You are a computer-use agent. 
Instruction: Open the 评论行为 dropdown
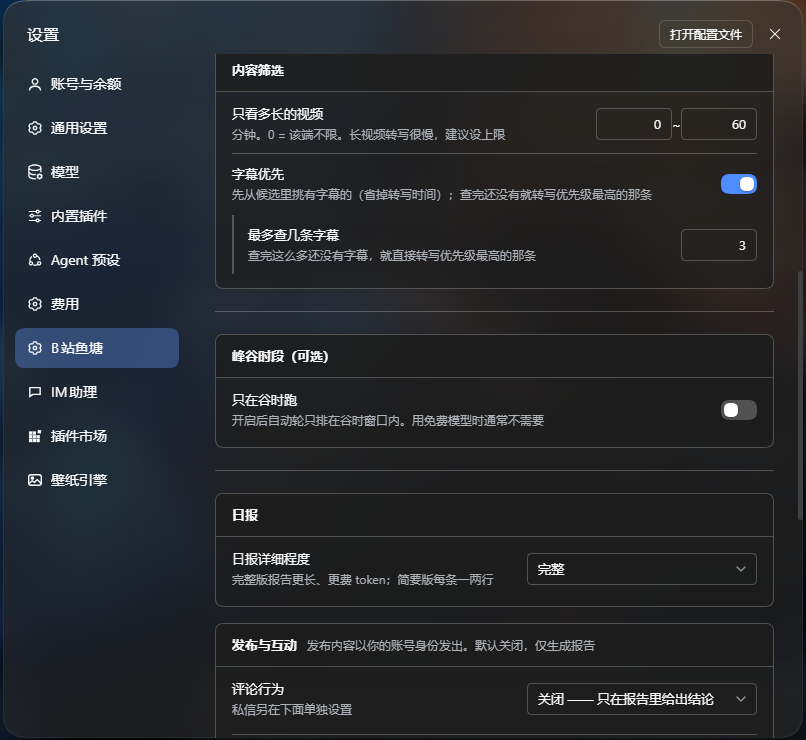(x=642, y=699)
